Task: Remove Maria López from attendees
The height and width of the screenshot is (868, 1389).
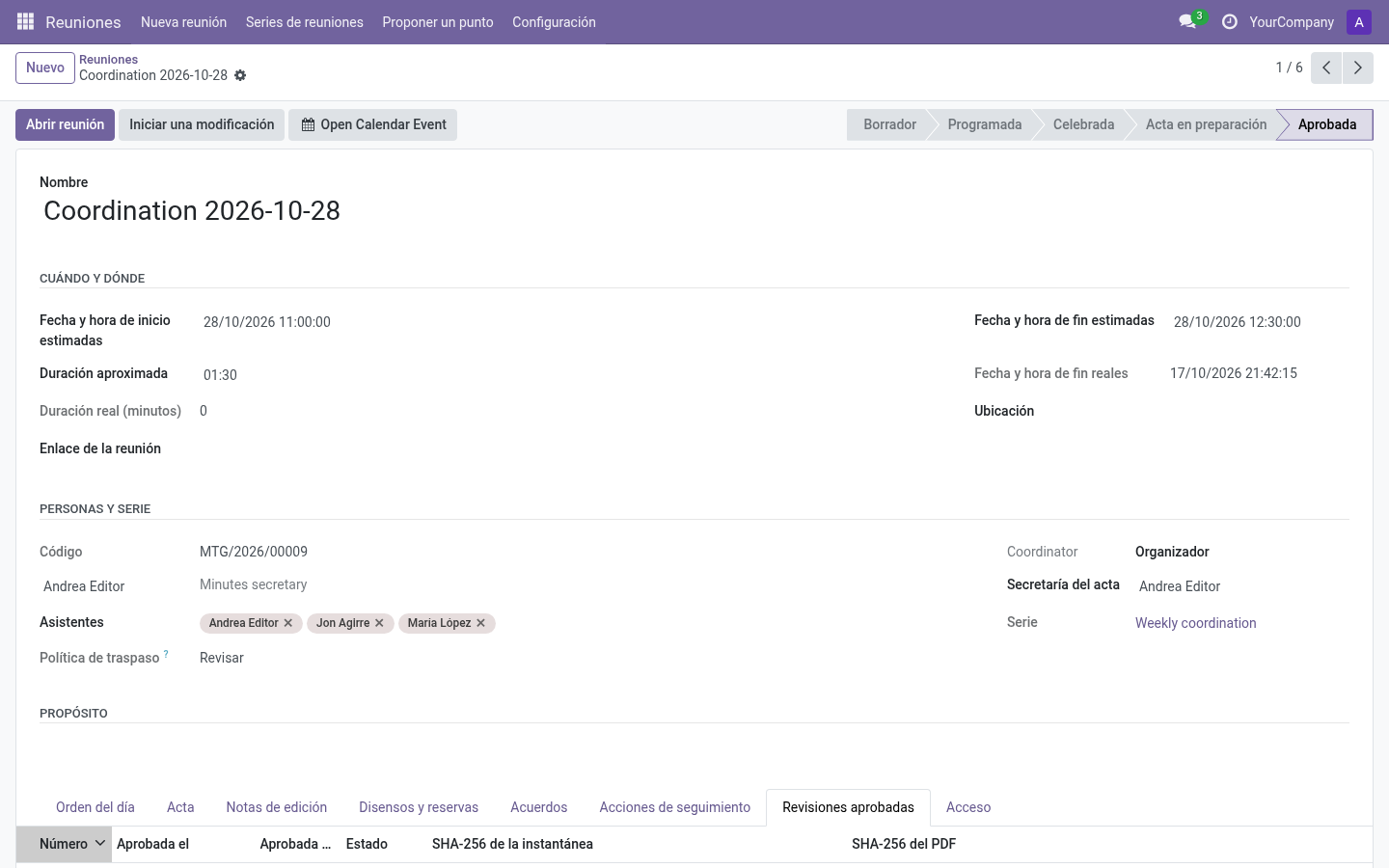Action: click(x=480, y=623)
